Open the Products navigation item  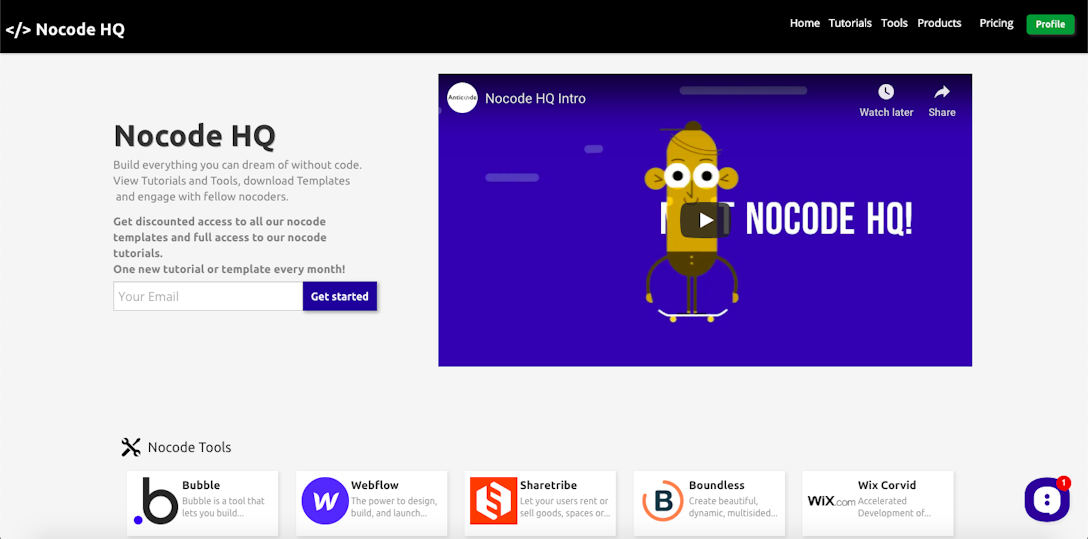click(939, 23)
